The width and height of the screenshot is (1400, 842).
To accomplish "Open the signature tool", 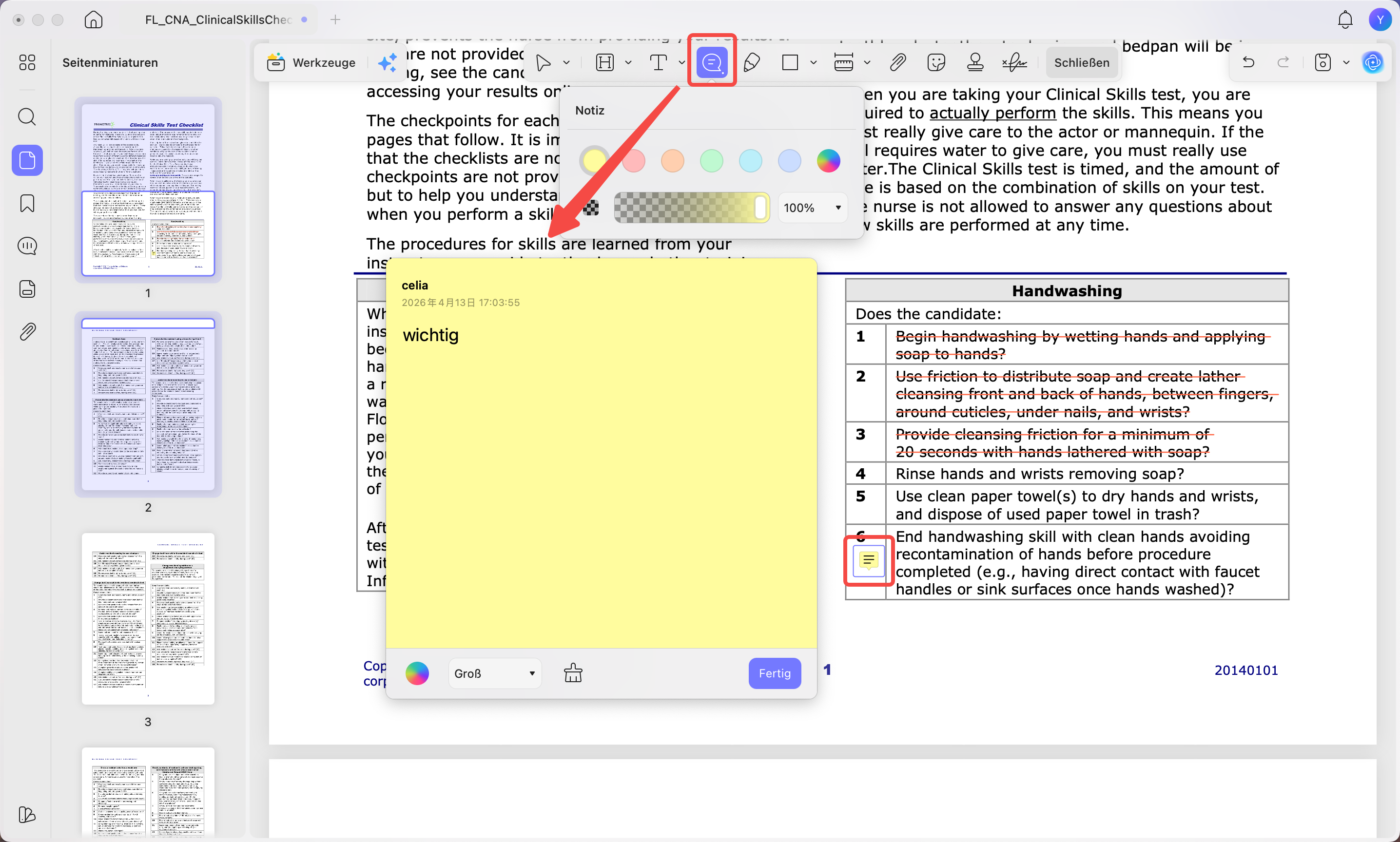I will coord(1014,62).
